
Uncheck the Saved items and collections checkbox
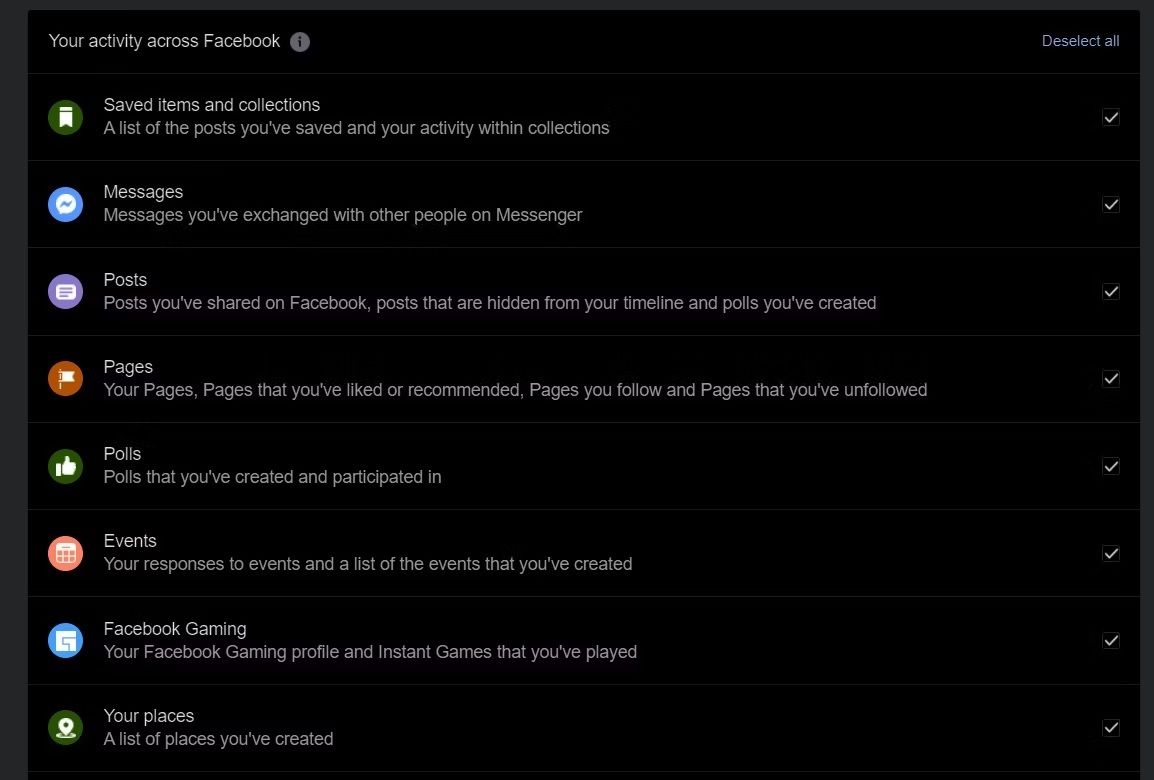click(x=1111, y=117)
